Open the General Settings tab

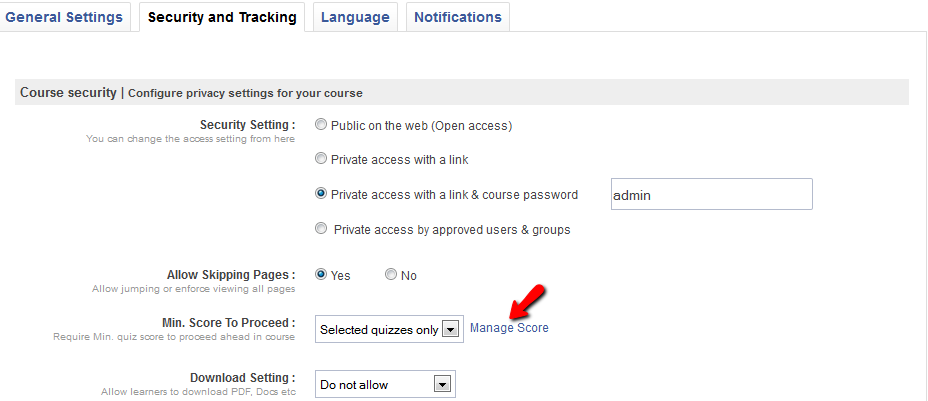[64, 17]
